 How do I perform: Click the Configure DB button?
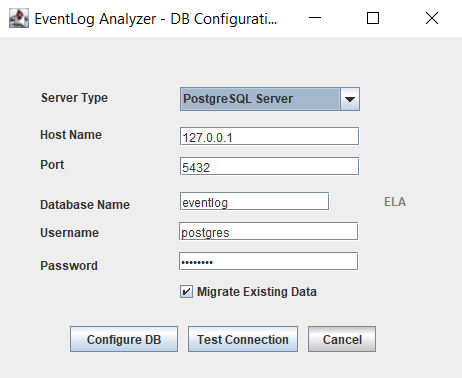click(x=124, y=339)
